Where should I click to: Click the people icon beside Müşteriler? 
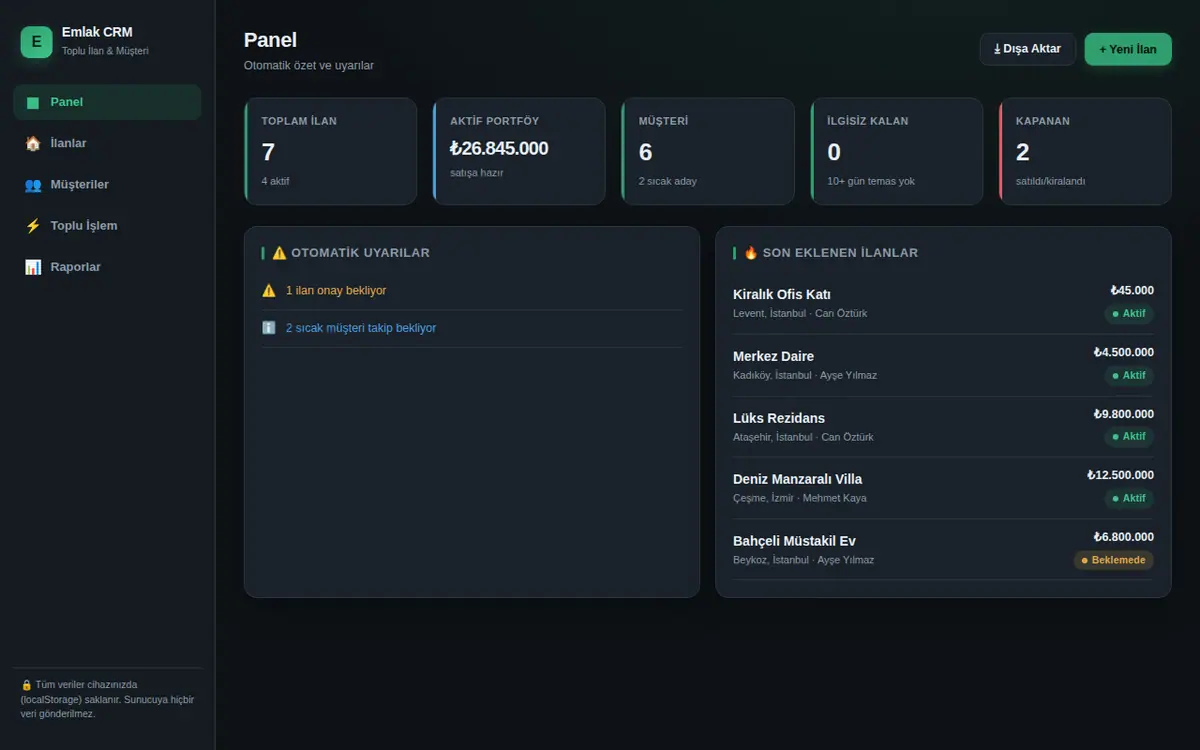[33, 184]
